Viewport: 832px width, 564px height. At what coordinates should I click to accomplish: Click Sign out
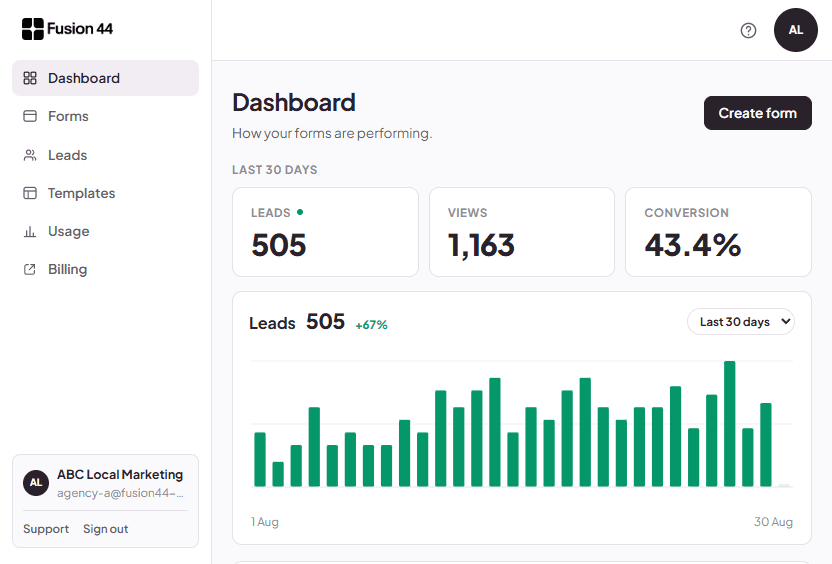[106, 529]
